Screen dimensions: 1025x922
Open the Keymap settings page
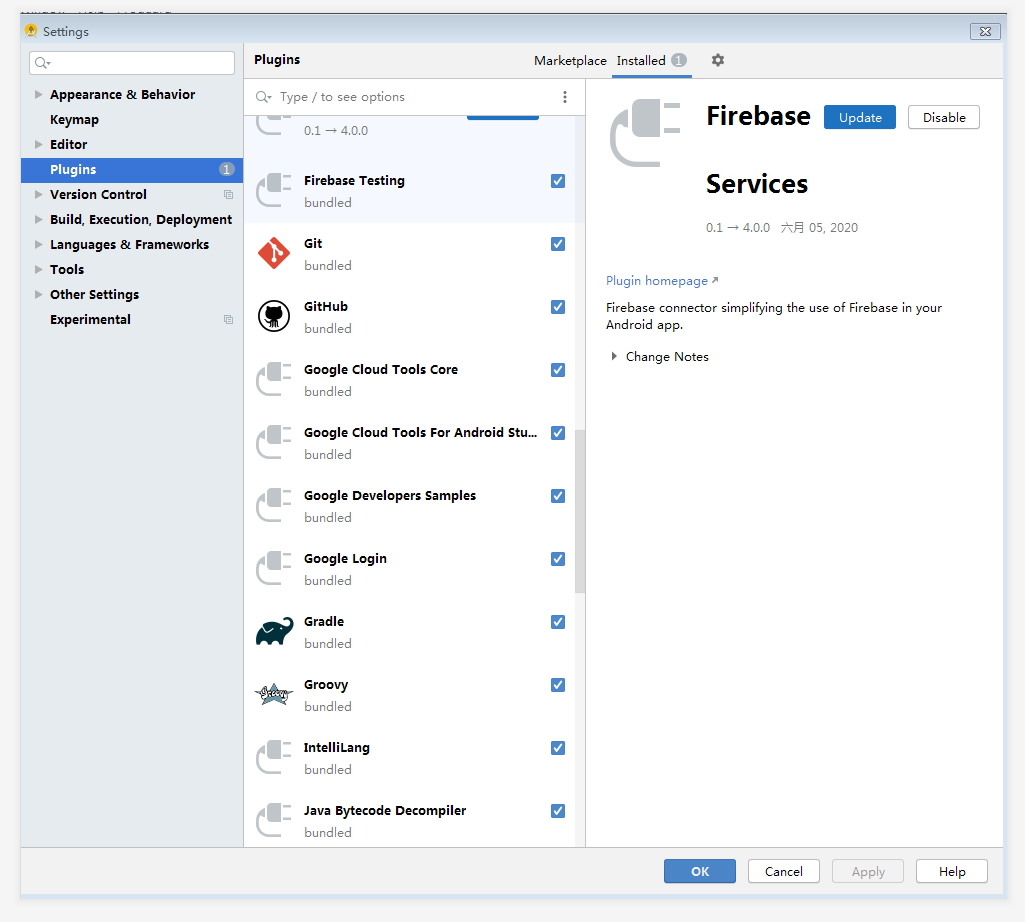pos(75,120)
